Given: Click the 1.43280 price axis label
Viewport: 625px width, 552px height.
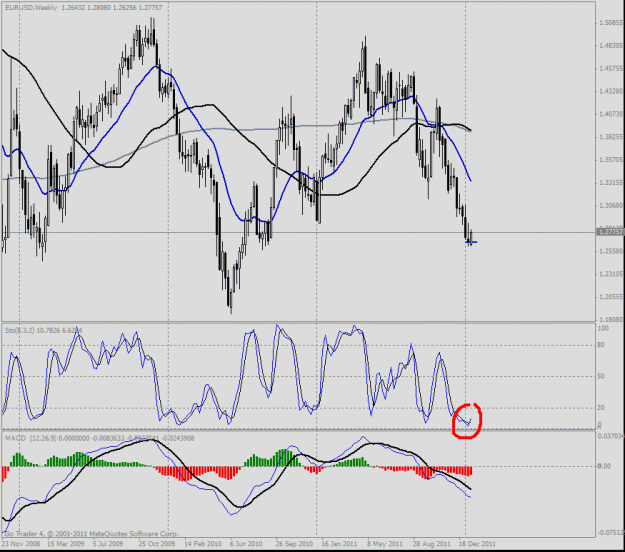Looking at the screenshot, I should (x=611, y=91).
